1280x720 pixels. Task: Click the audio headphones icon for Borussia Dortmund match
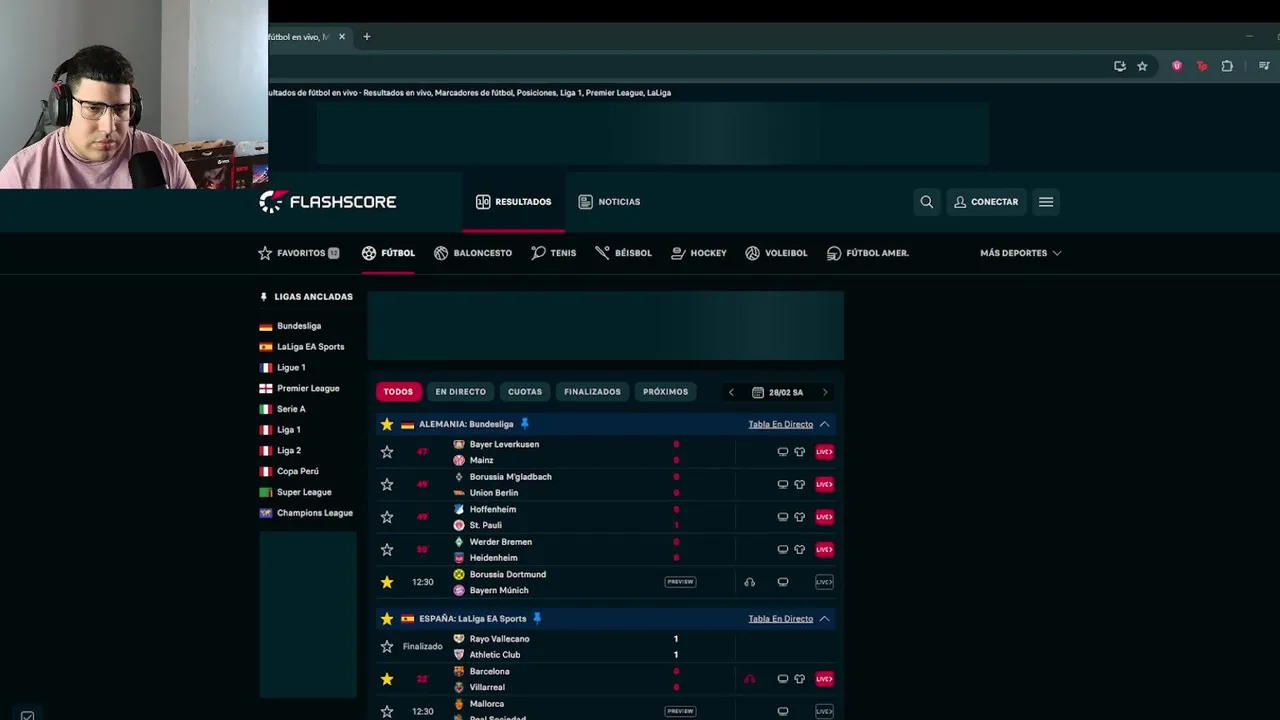click(x=750, y=582)
